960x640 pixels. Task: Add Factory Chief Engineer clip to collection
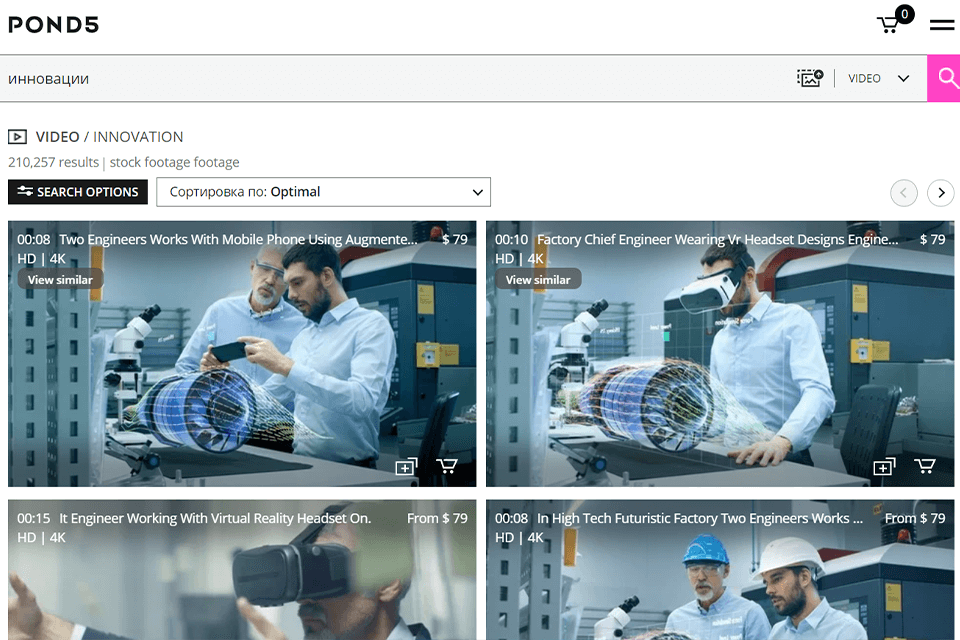884,467
